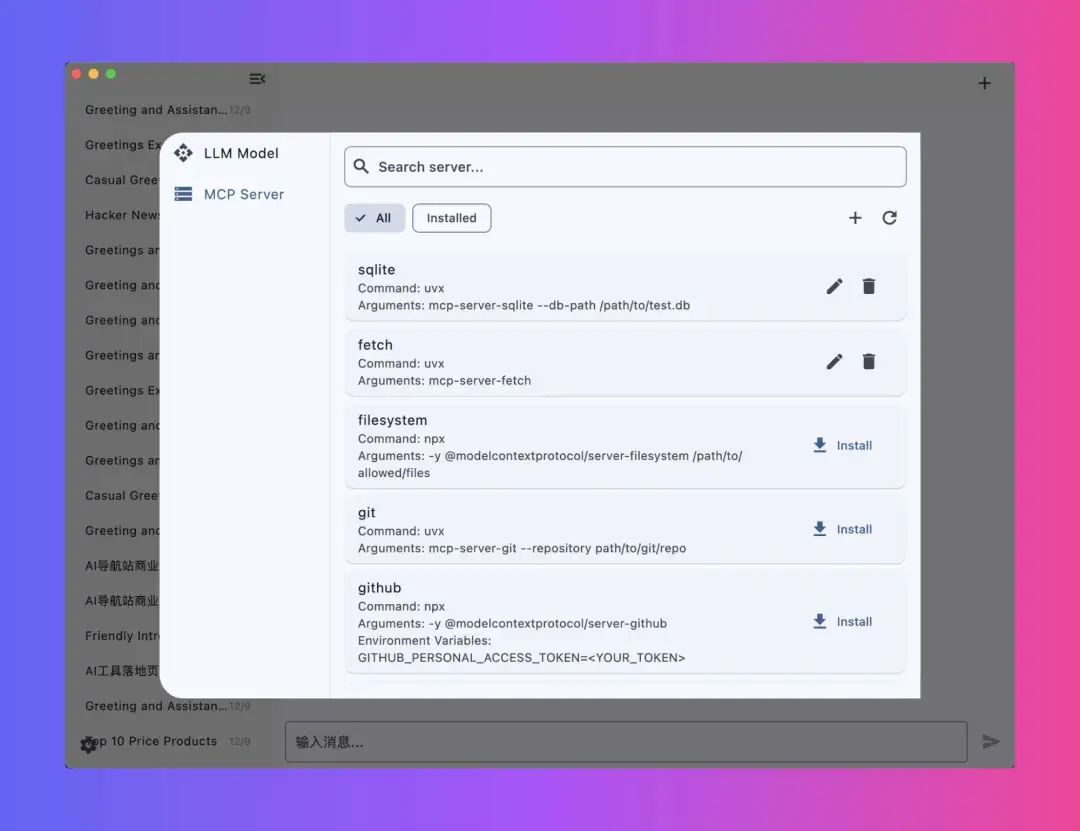Click the search magnifier icon
Image resolution: width=1080 pixels, height=831 pixels.
(x=361, y=166)
